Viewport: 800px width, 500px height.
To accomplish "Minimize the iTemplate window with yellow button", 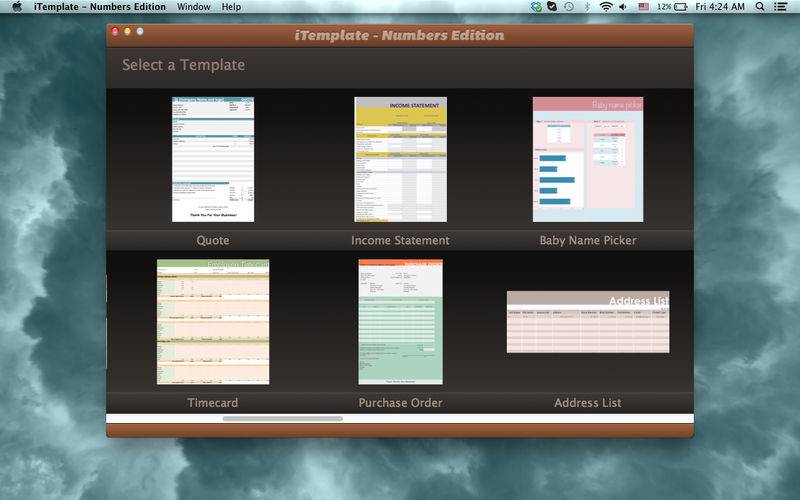I will [x=127, y=32].
